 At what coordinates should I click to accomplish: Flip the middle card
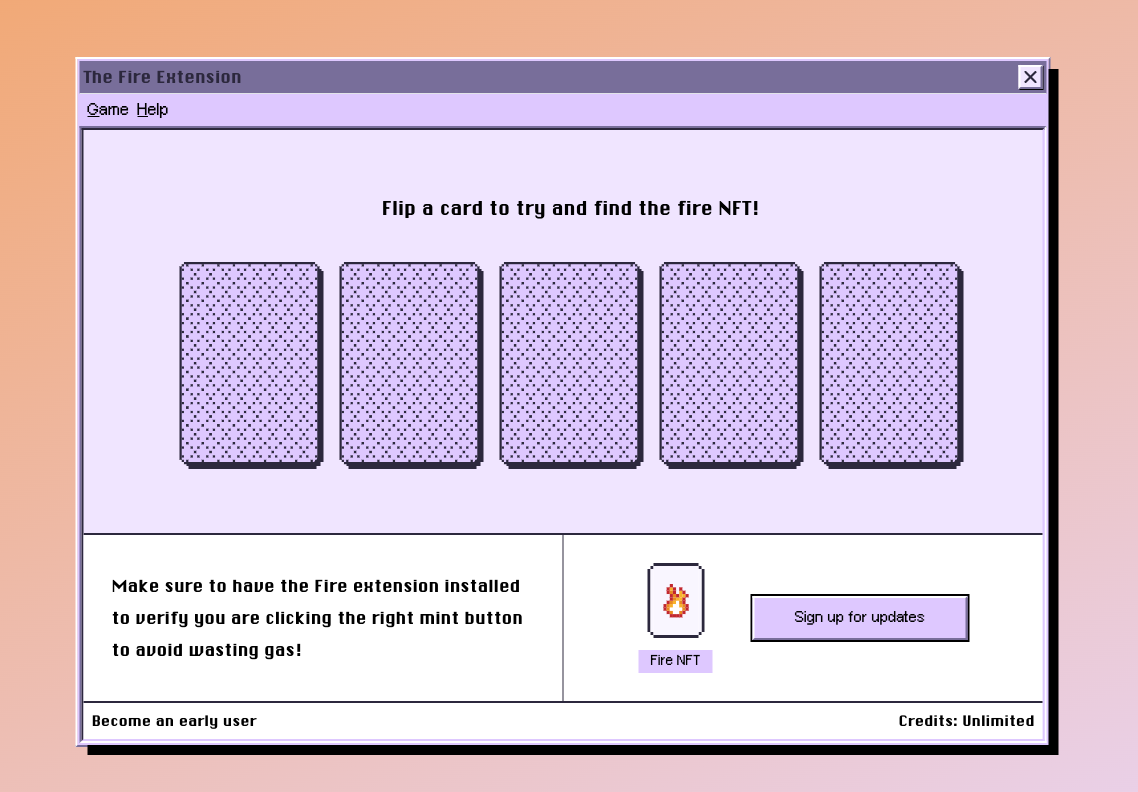coord(571,365)
